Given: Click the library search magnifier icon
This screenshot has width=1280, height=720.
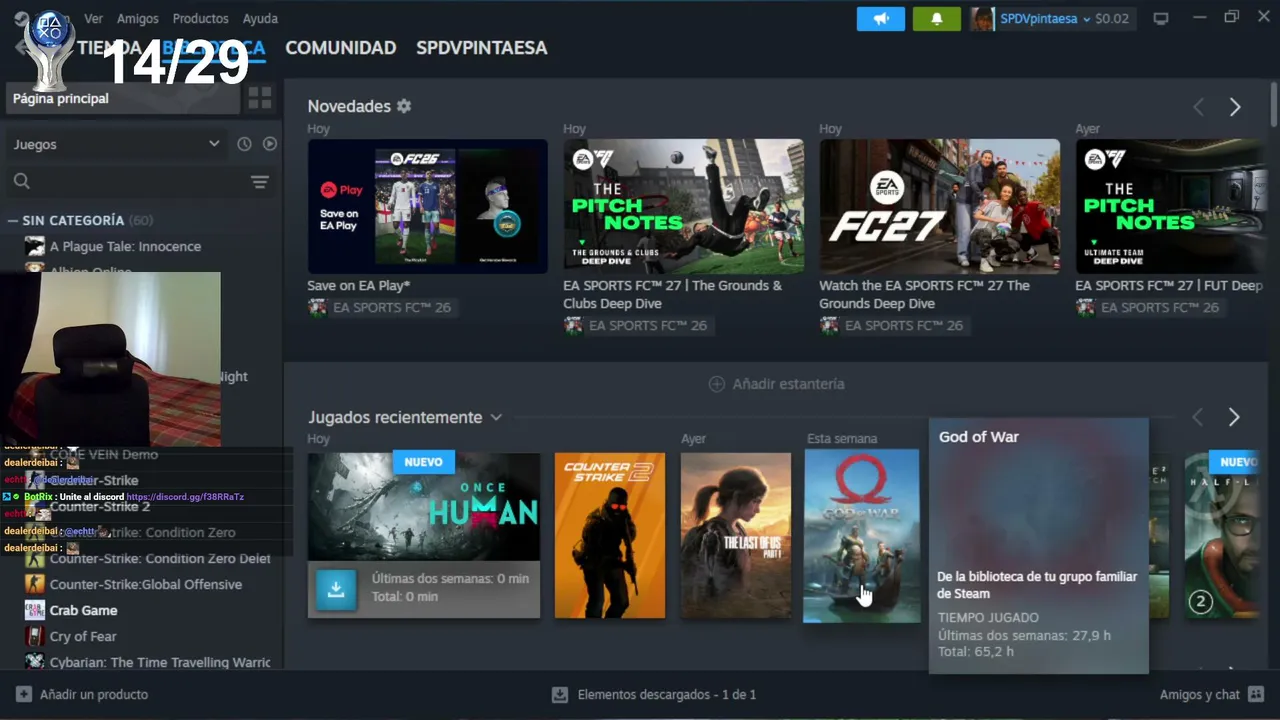Looking at the screenshot, I should point(22,181).
